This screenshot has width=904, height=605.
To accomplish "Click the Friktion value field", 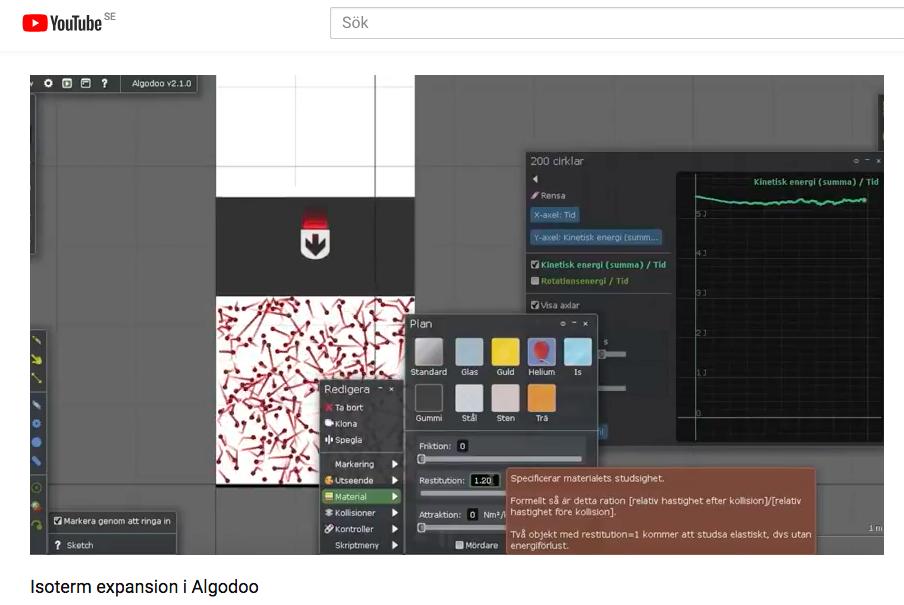I will coord(462,446).
